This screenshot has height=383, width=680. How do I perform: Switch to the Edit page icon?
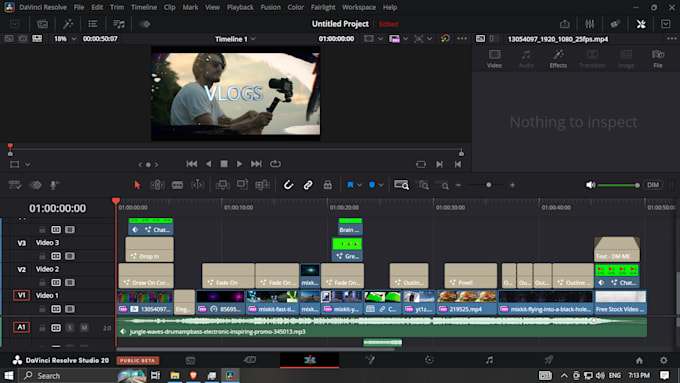pyautogui.click(x=310, y=360)
